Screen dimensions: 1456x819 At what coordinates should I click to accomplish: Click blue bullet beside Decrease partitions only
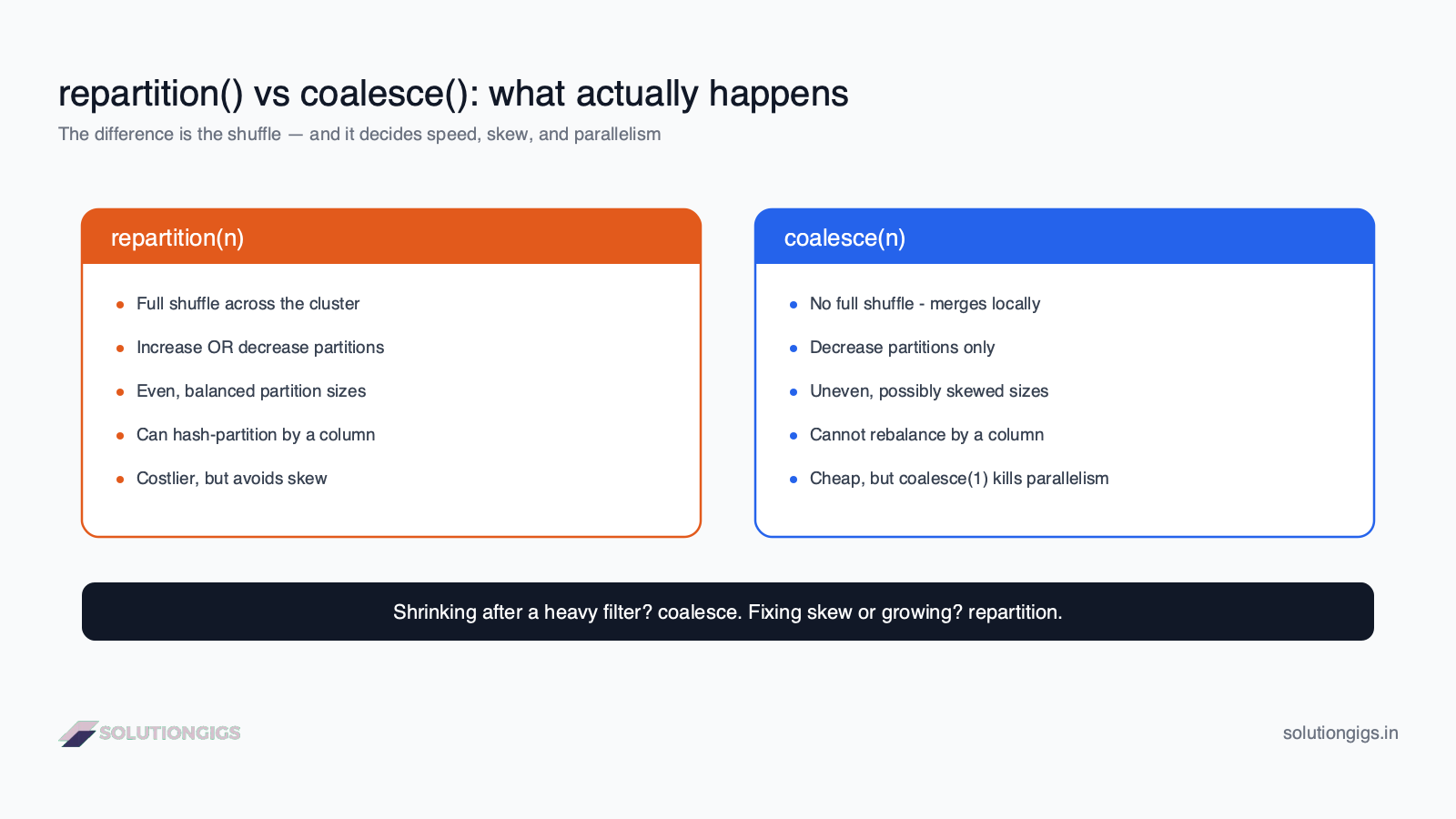pos(794,349)
